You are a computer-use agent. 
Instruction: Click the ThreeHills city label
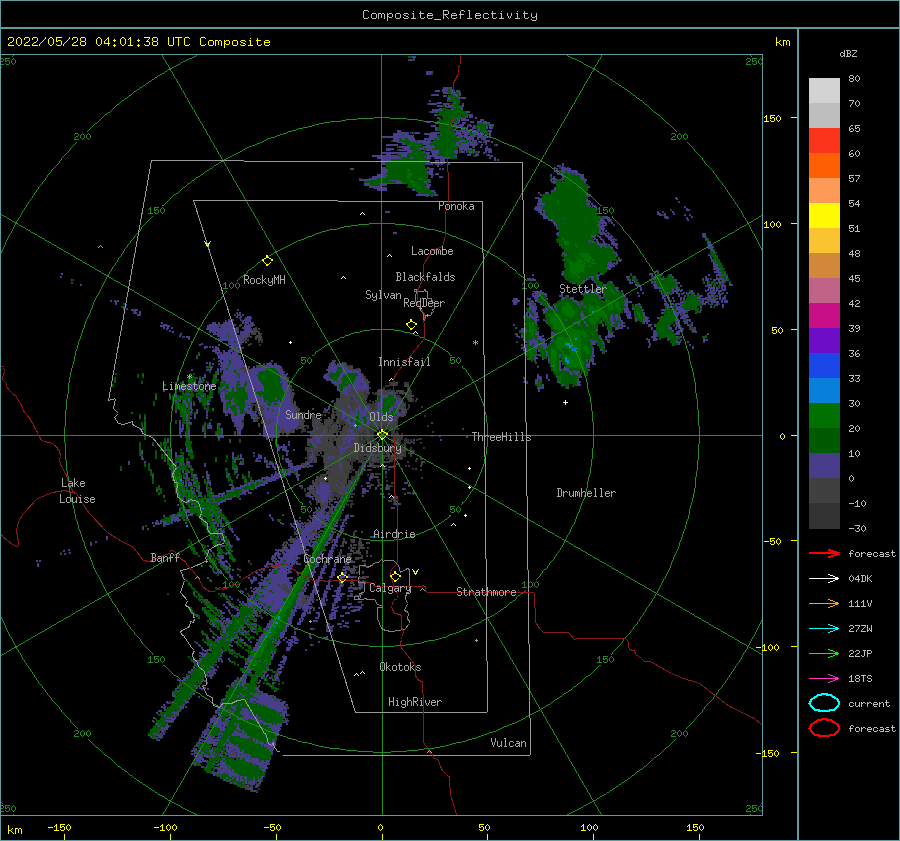pos(501,437)
